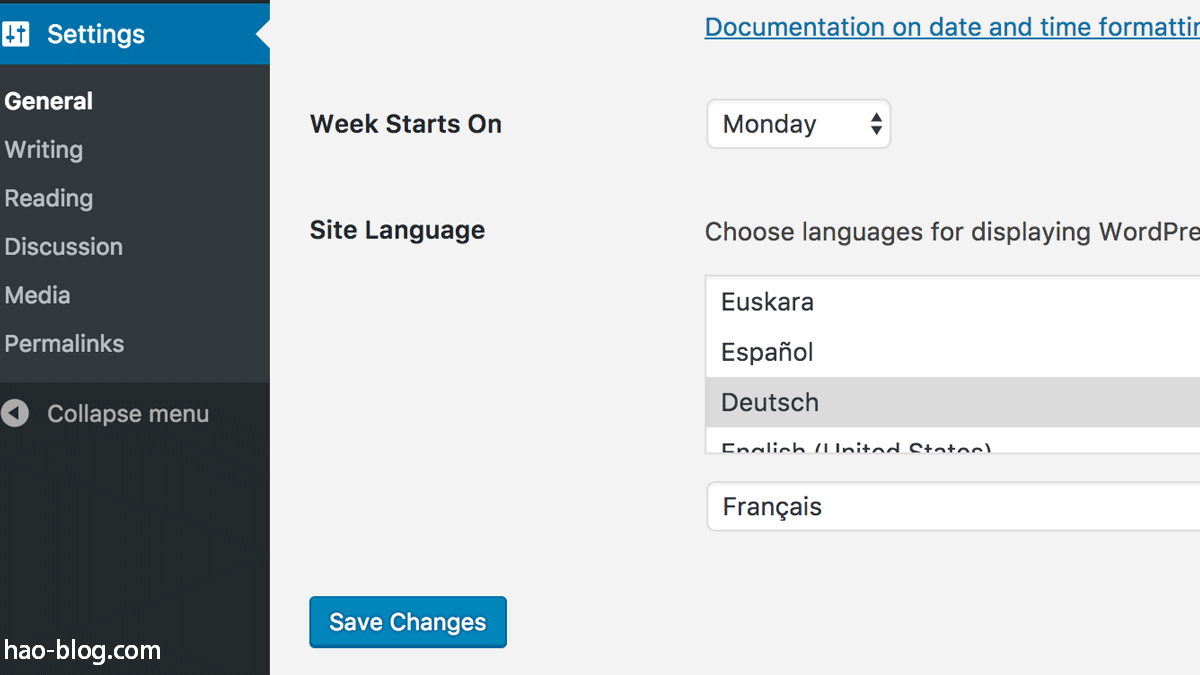The width and height of the screenshot is (1200, 675).
Task: Click the hao-blog.com watermark text
Action: (82, 651)
